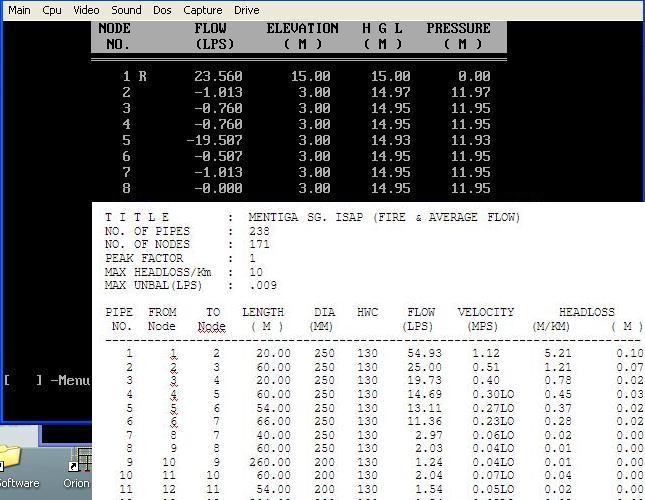The width and height of the screenshot is (645, 500).
Task: Click pipe 1 flow value 54.93
Action: pyautogui.click(x=425, y=353)
